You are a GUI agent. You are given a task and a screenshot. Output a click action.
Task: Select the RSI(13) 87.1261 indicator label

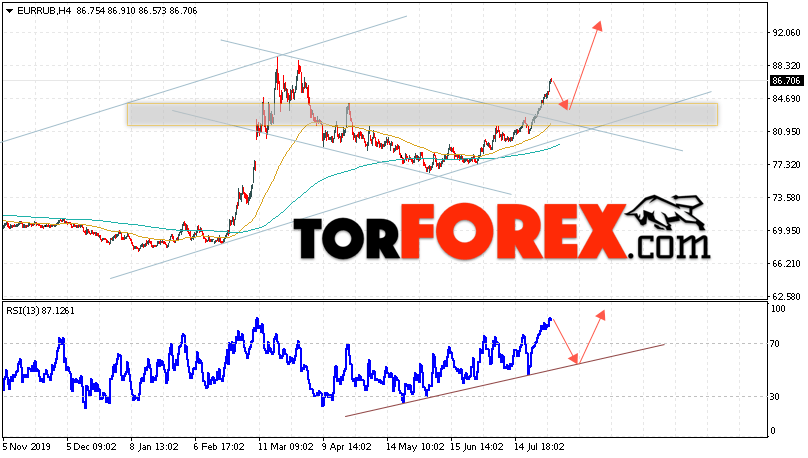pyautogui.click(x=40, y=311)
